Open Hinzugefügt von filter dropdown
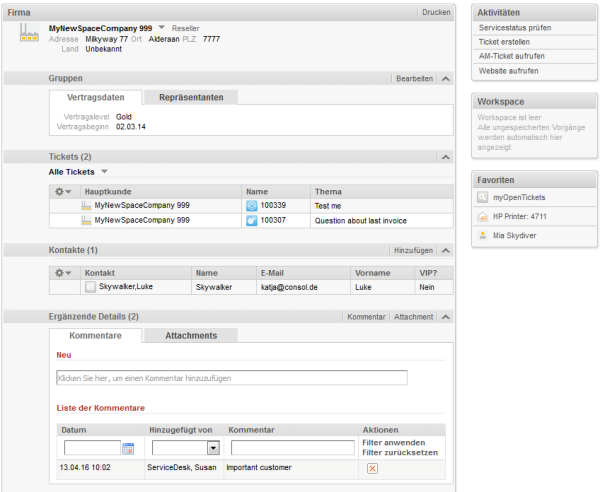 point(213,448)
